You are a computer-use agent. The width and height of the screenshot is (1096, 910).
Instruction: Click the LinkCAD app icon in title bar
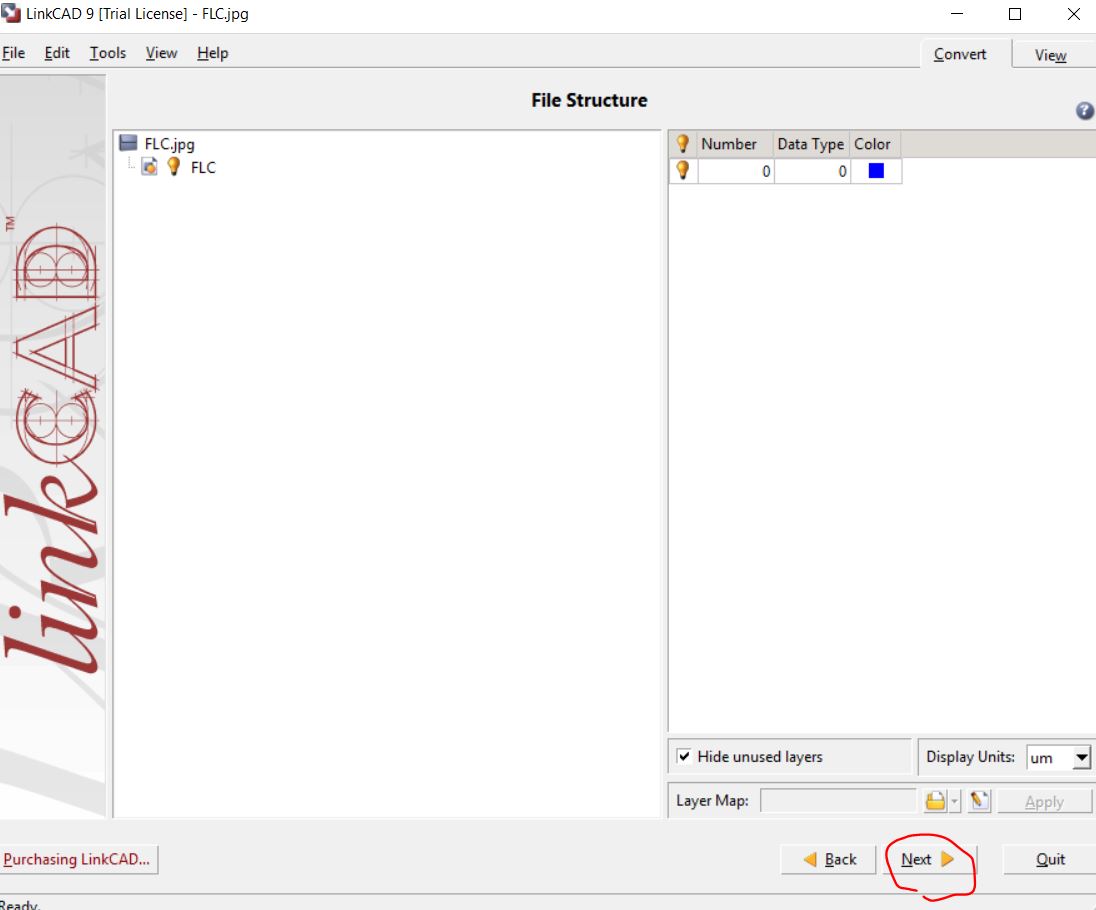[11, 14]
